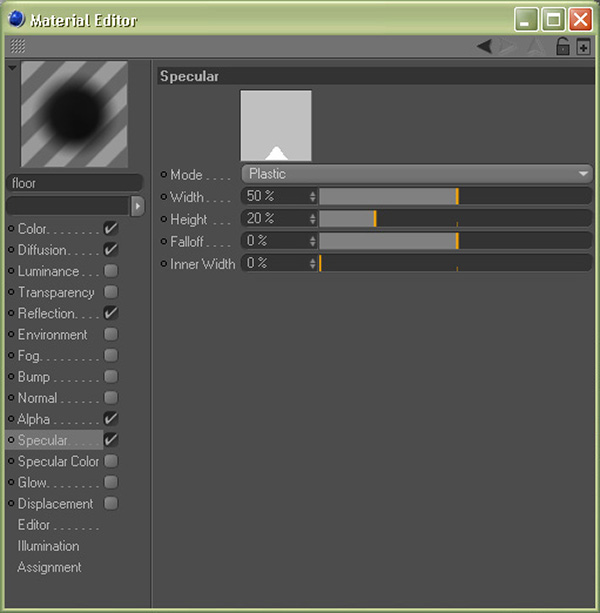Click the Falloff stepper arrows

(x=312, y=241)
